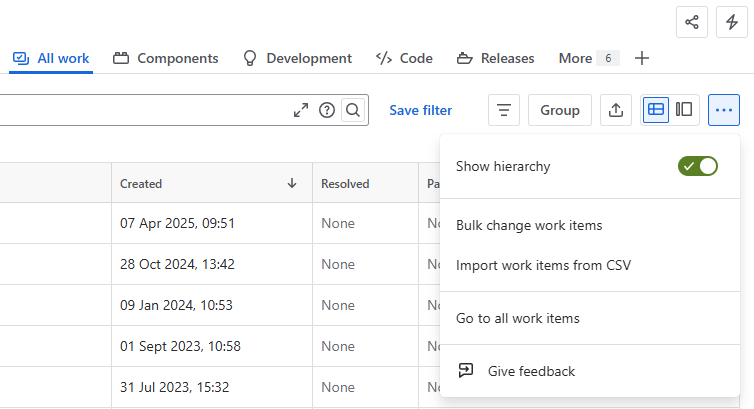Click the Save filter link
The image size is (754, 409).
pos(420,111)
